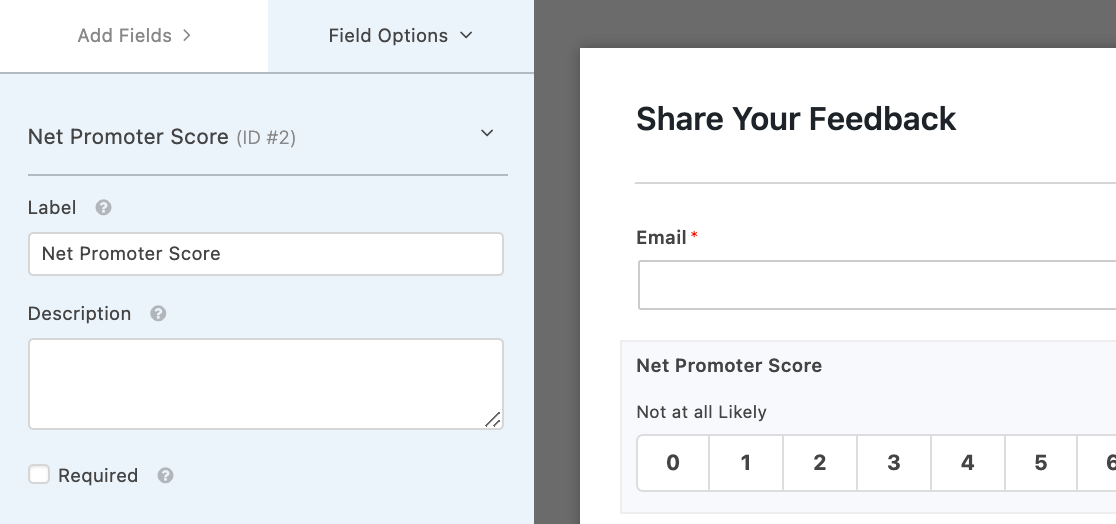Open the Required help question-mark icon

tap(165, 475)
